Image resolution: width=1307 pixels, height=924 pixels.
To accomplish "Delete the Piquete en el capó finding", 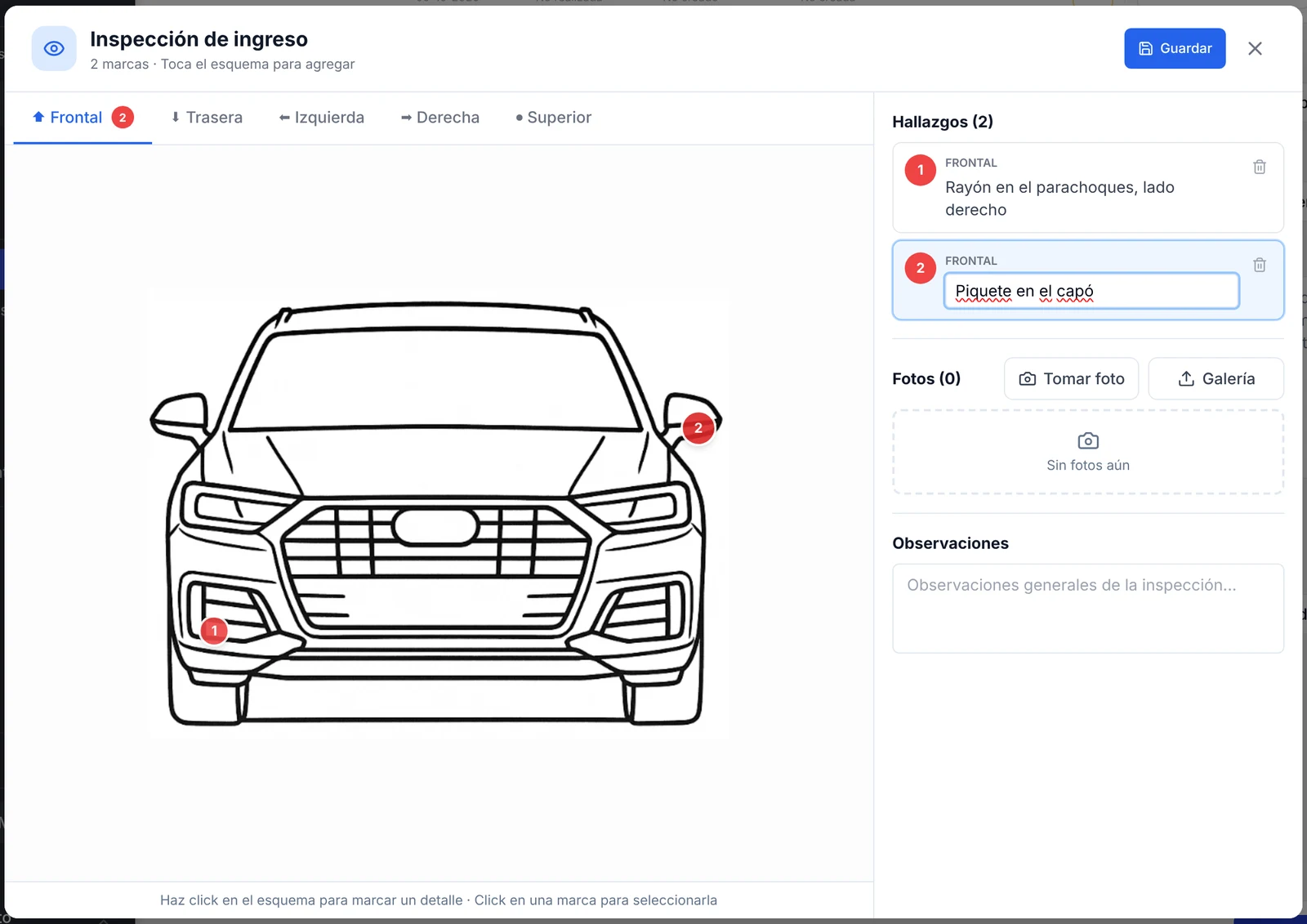I will coord(1260,265).
